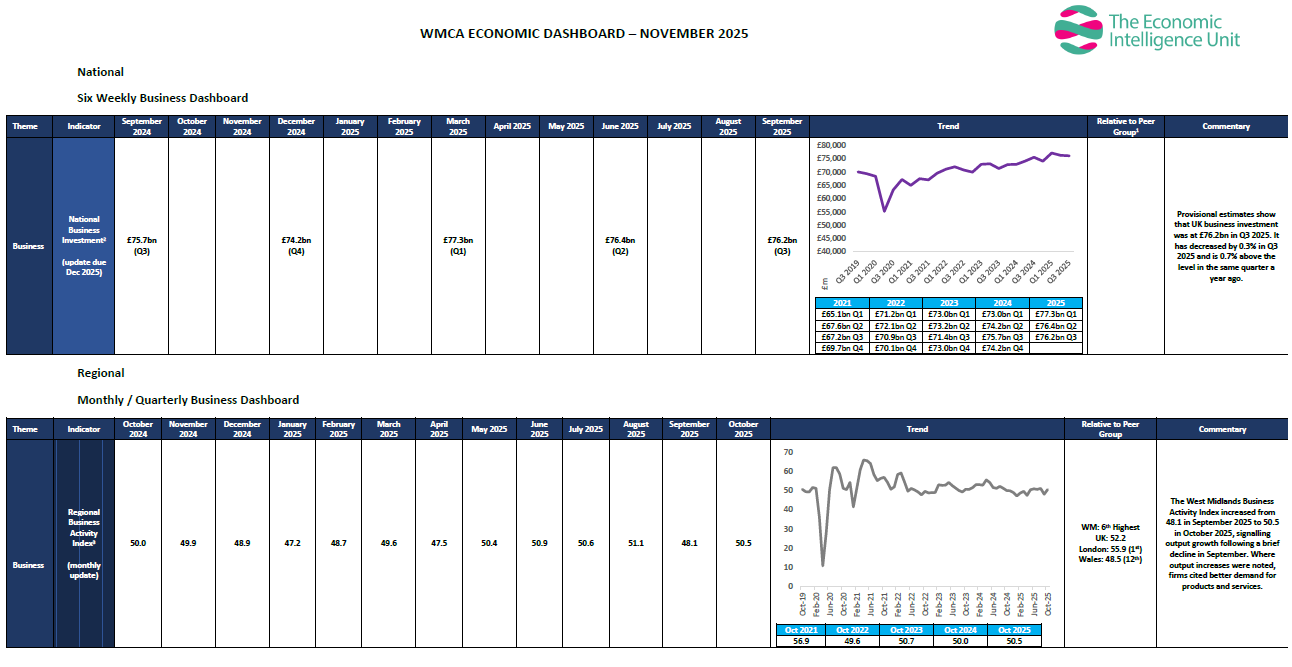Select the 51.1 value under August 2025
Viewport: 1292px width, 667px height.
point(636,543)
